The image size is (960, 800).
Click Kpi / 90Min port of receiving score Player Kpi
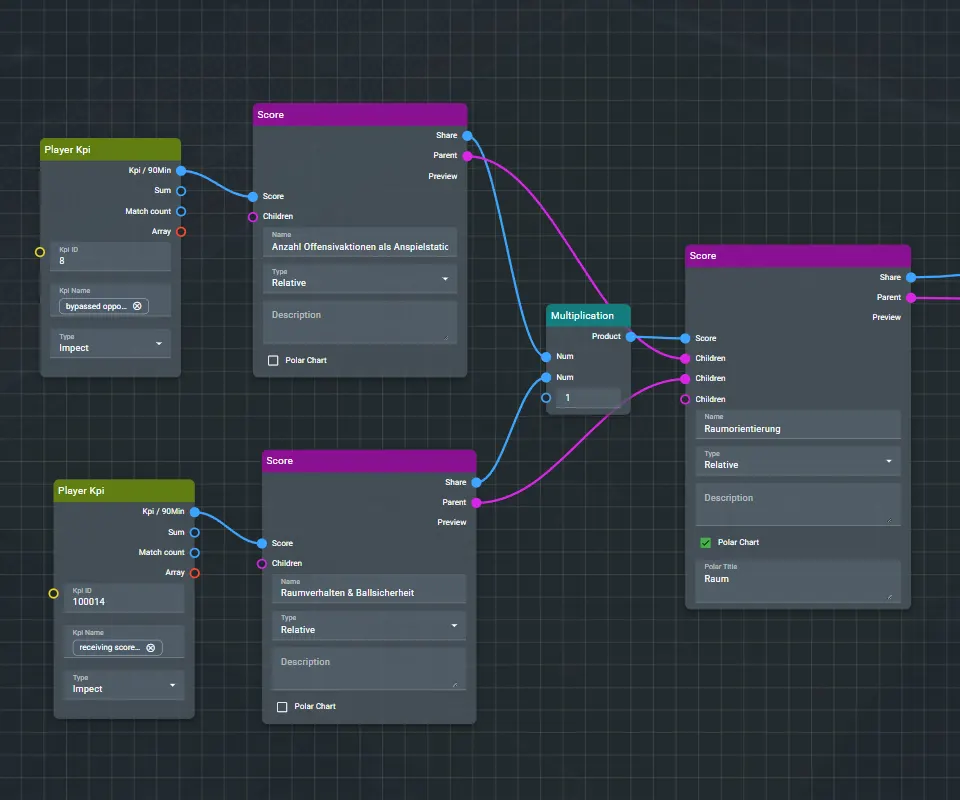click(195, 512)
